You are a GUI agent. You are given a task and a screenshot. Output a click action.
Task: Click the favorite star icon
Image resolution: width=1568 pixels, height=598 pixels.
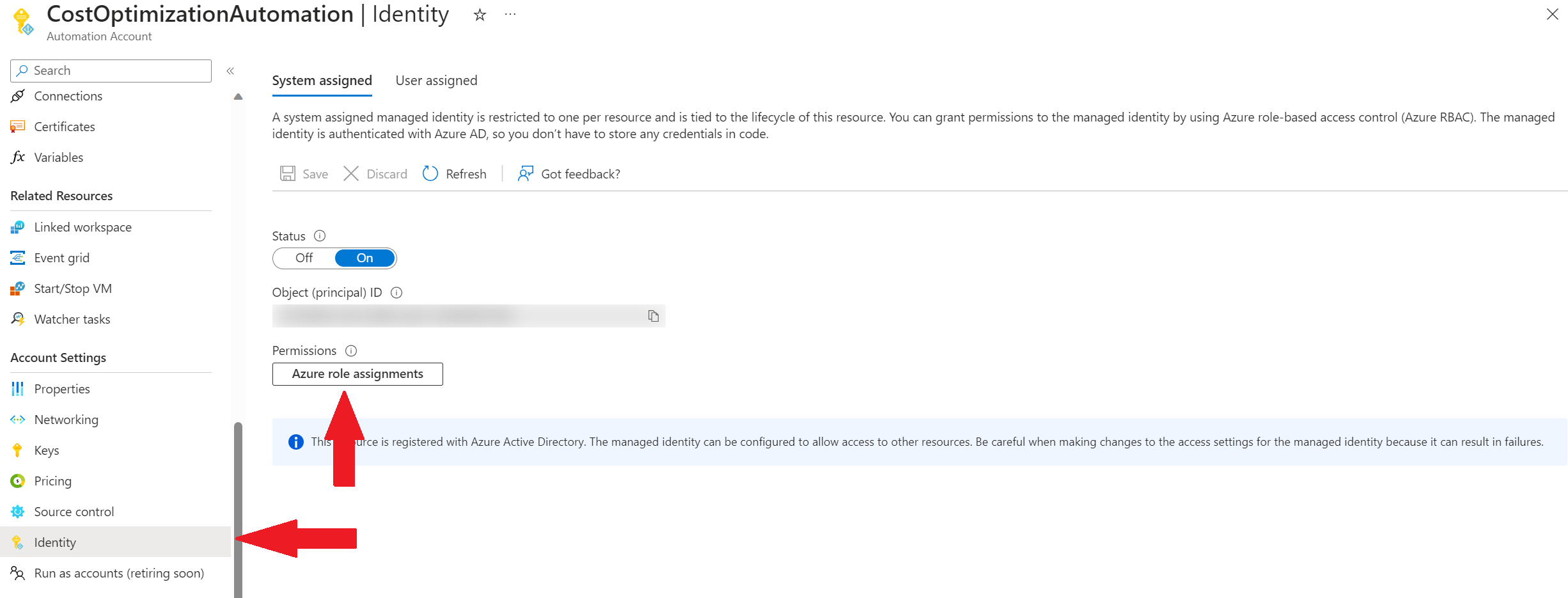pos(480,15)
